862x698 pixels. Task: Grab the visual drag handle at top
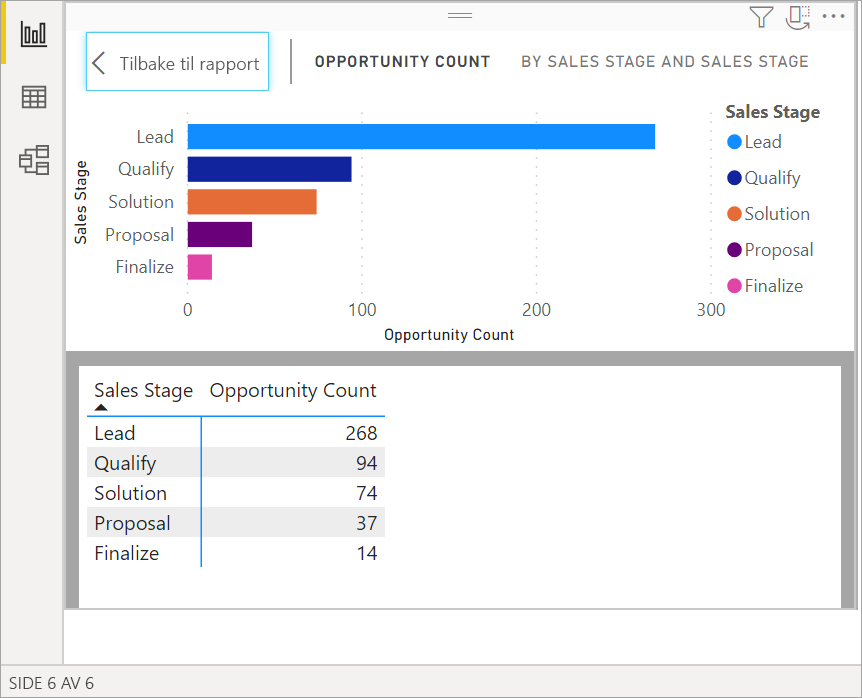point(460,15)
